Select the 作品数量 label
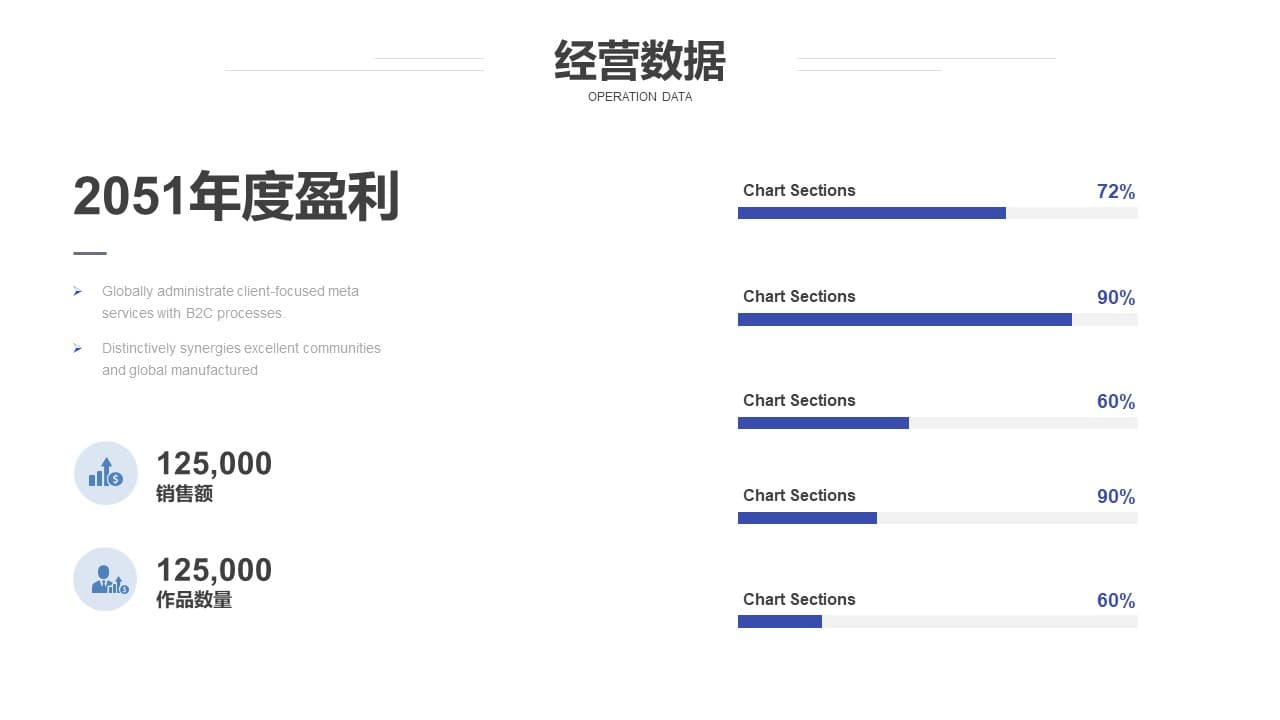 click(x=194, y=600)
